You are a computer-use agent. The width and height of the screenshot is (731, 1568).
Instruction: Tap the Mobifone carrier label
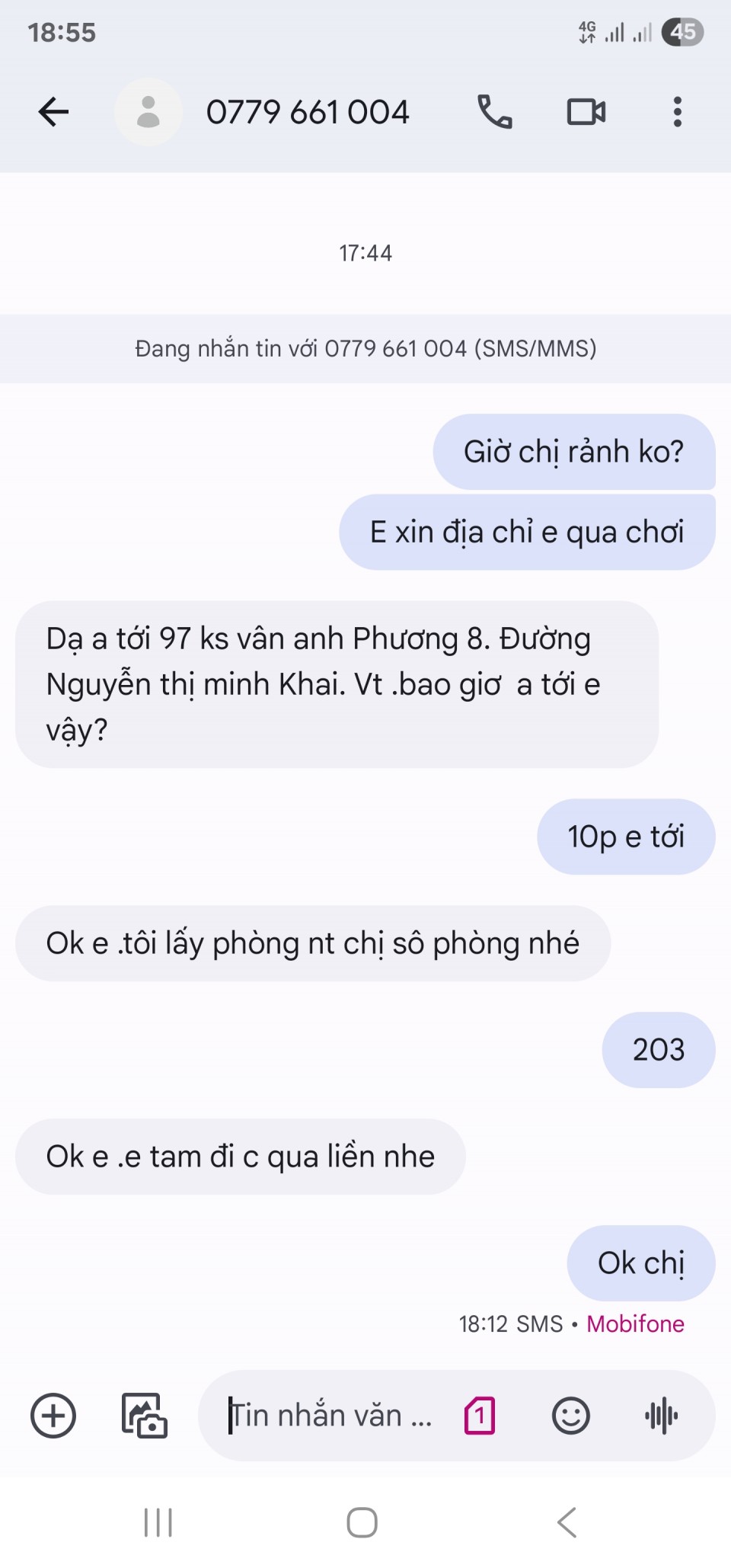(635, 1324)
